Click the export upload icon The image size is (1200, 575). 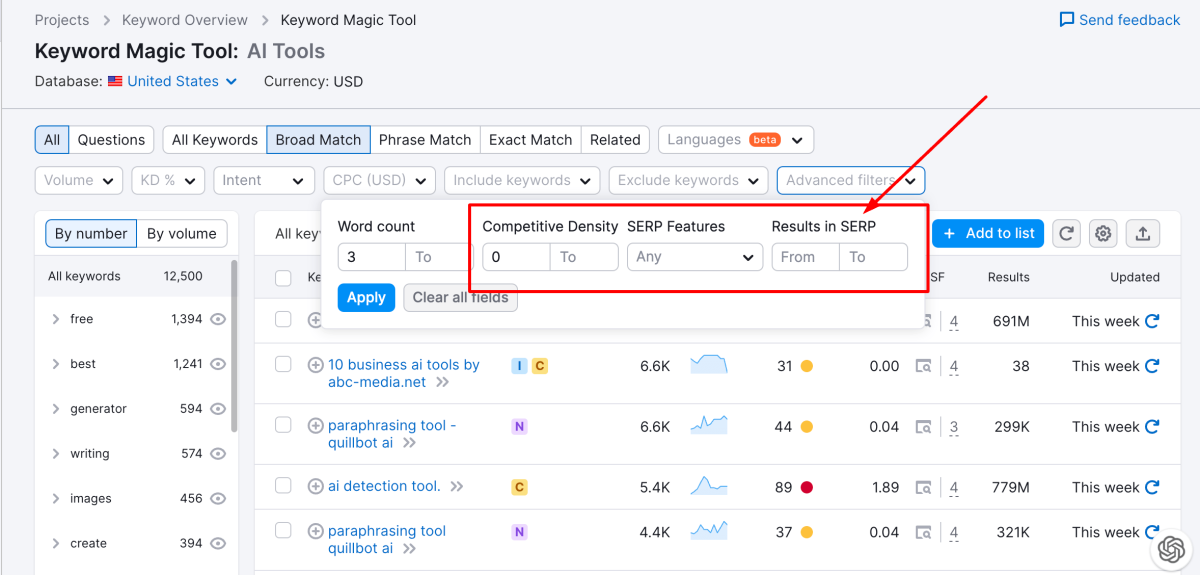coord(1142,233)
